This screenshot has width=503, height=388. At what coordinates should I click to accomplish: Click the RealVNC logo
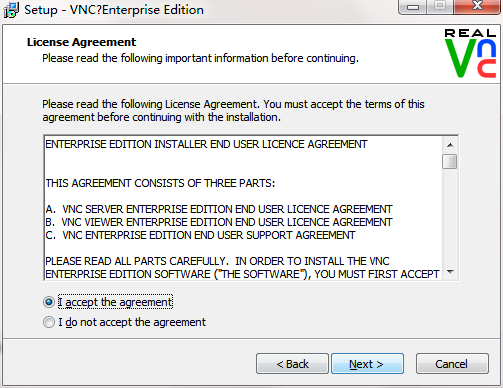(x=470, y=53)
